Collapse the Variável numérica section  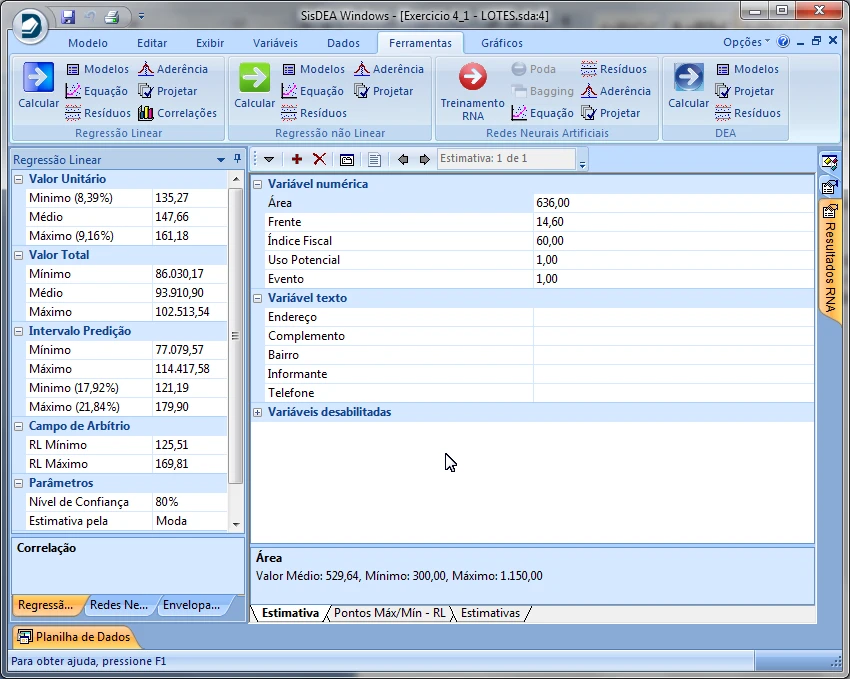click(x=258, y=184)
